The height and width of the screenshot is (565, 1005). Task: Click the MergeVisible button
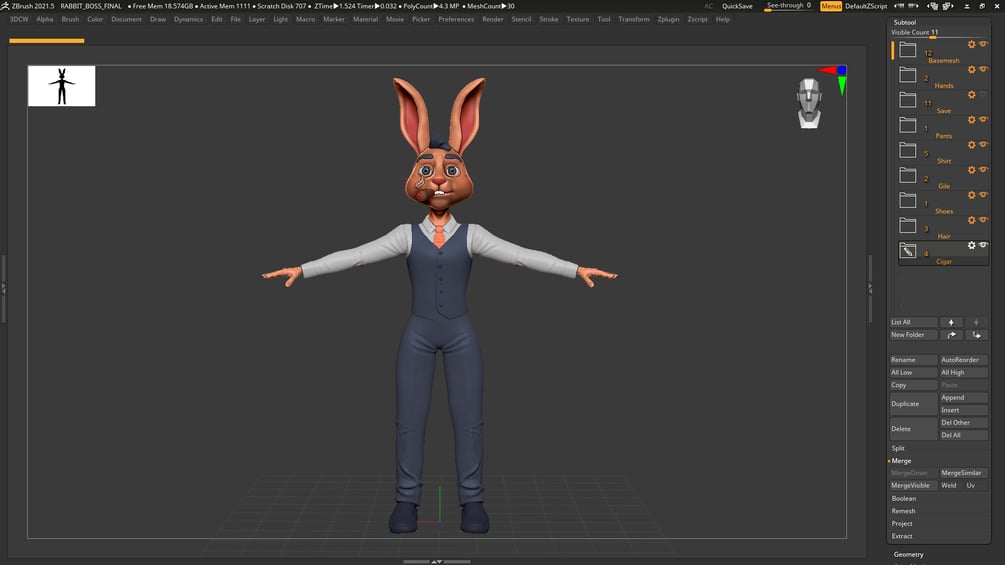point(910,485)
